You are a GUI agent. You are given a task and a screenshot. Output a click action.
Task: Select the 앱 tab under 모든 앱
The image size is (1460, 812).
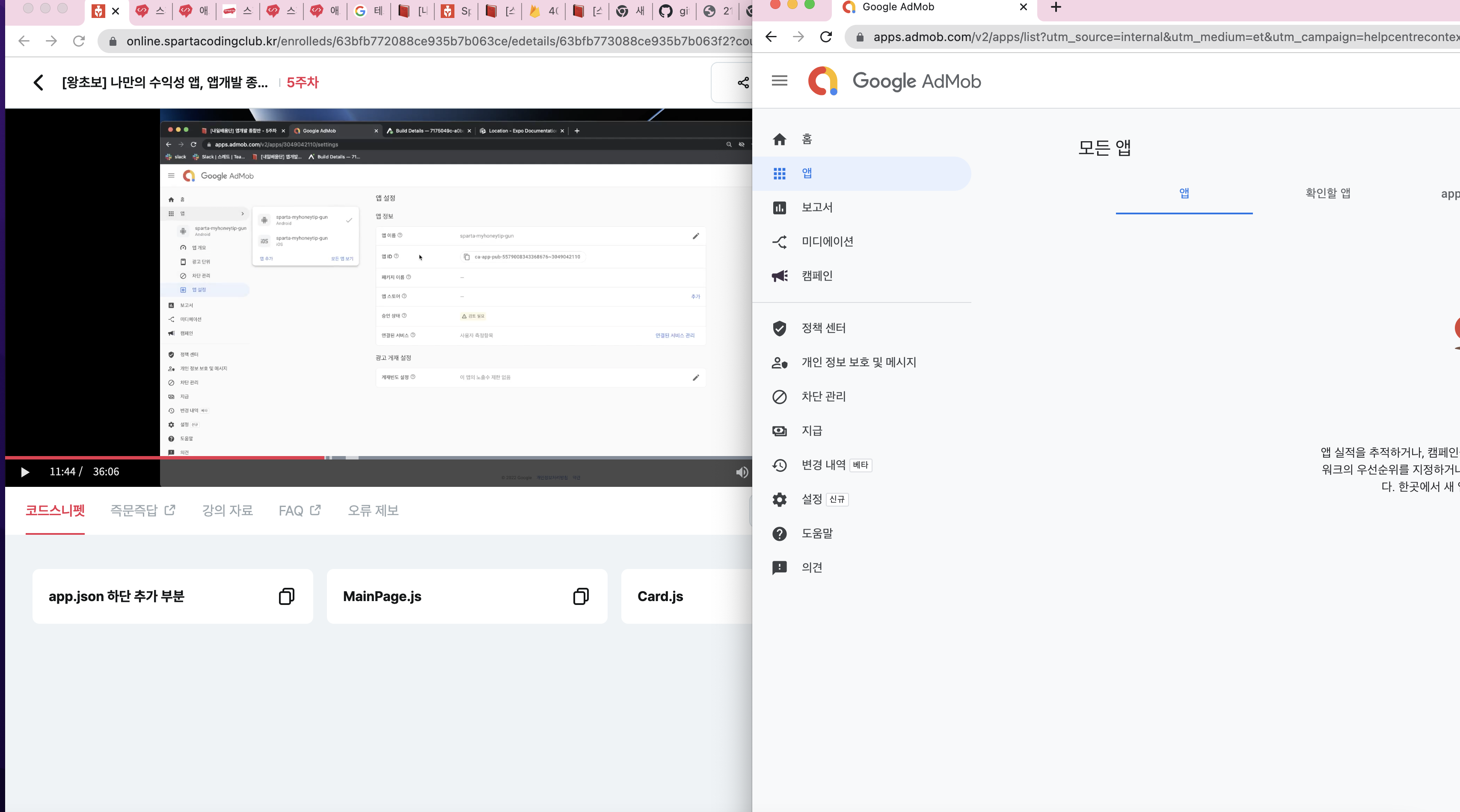1184,193
